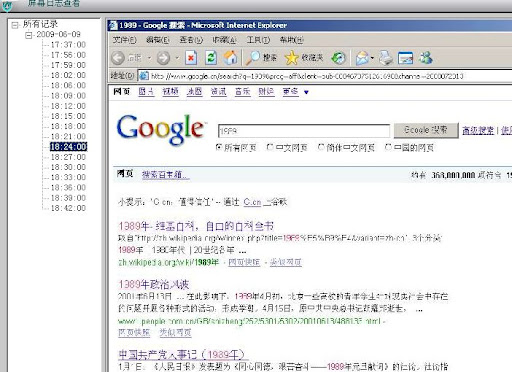Click the IE Forward arrow icon

pos(163,58)
